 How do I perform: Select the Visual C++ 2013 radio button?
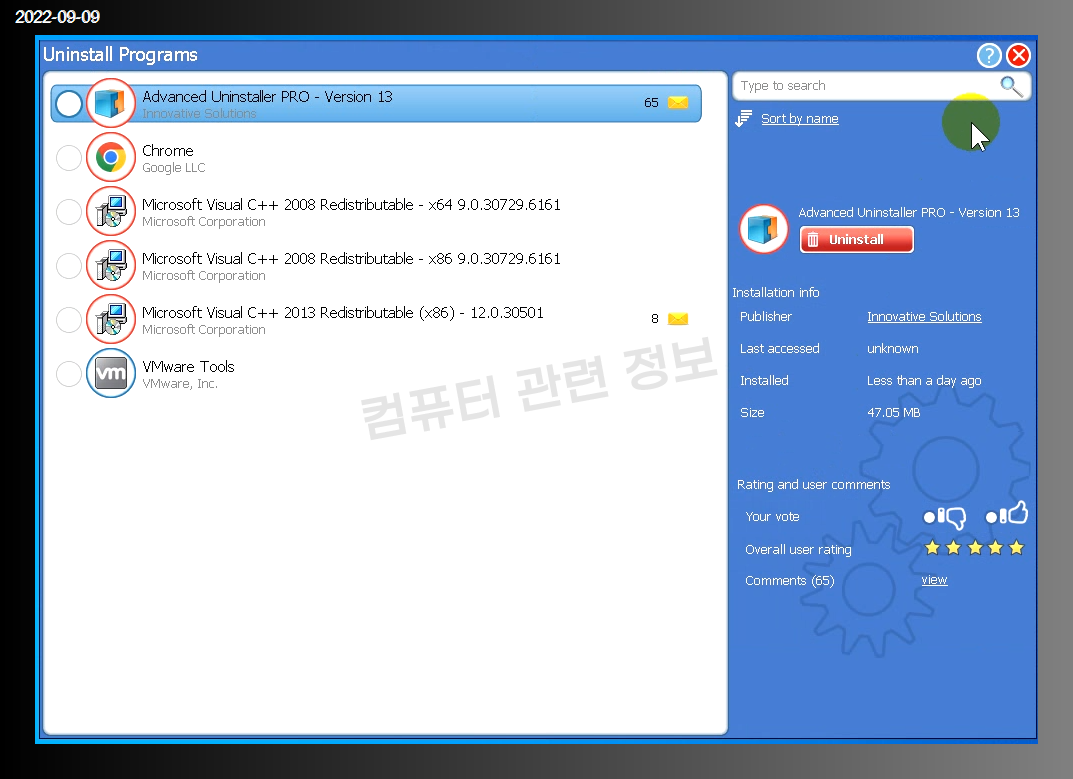point(69,320)
